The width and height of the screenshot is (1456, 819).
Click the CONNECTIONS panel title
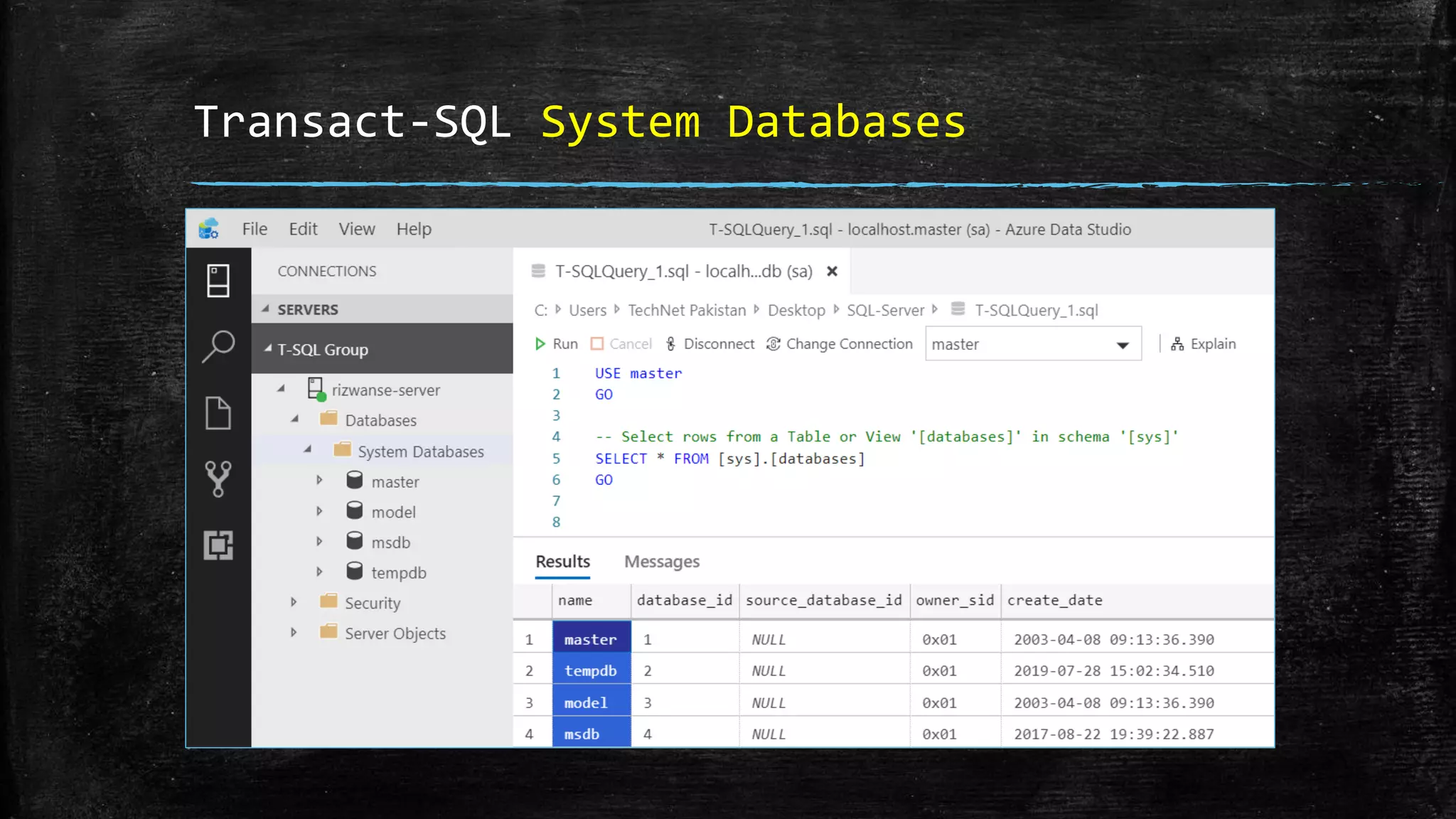click(327, 271)
